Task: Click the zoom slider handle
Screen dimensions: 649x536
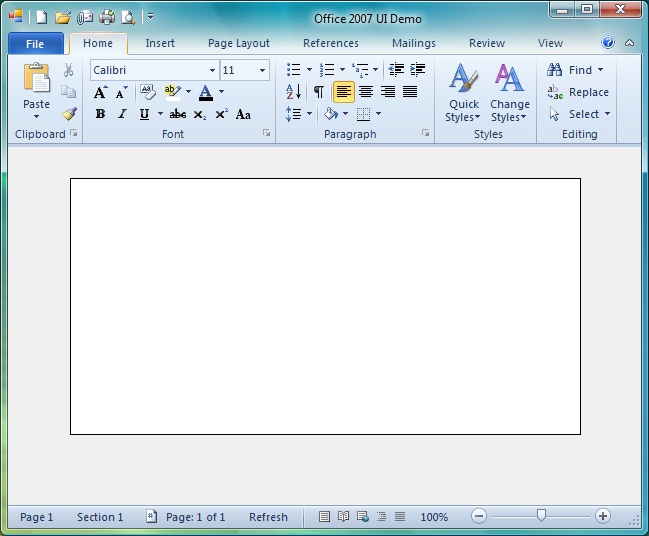Action: (x=541, y=516)
